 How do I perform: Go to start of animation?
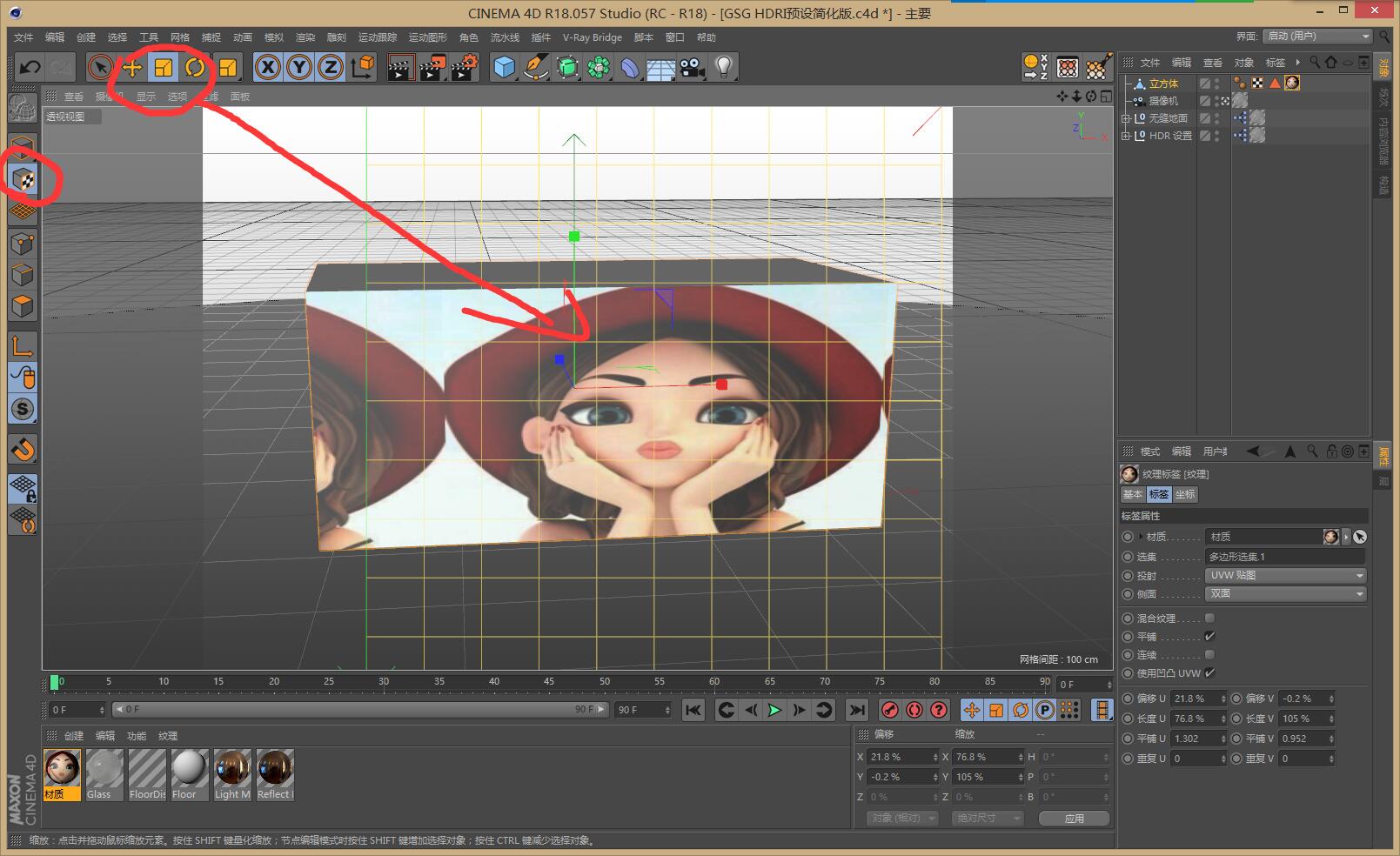click(x=693, y=711)
